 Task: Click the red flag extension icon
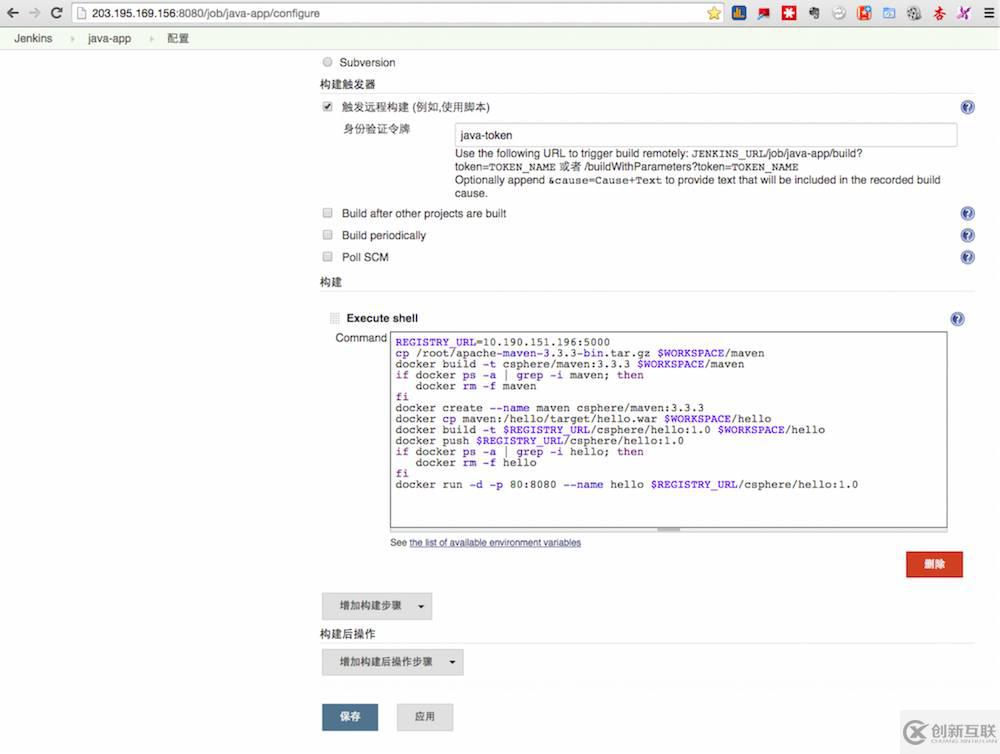763,13
